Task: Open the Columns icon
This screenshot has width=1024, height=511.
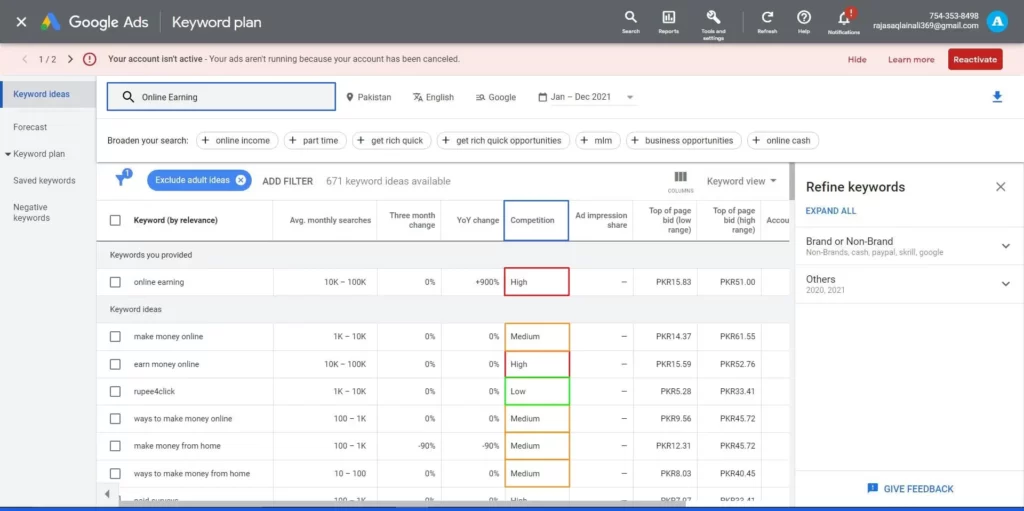Action: pos(680,181)
